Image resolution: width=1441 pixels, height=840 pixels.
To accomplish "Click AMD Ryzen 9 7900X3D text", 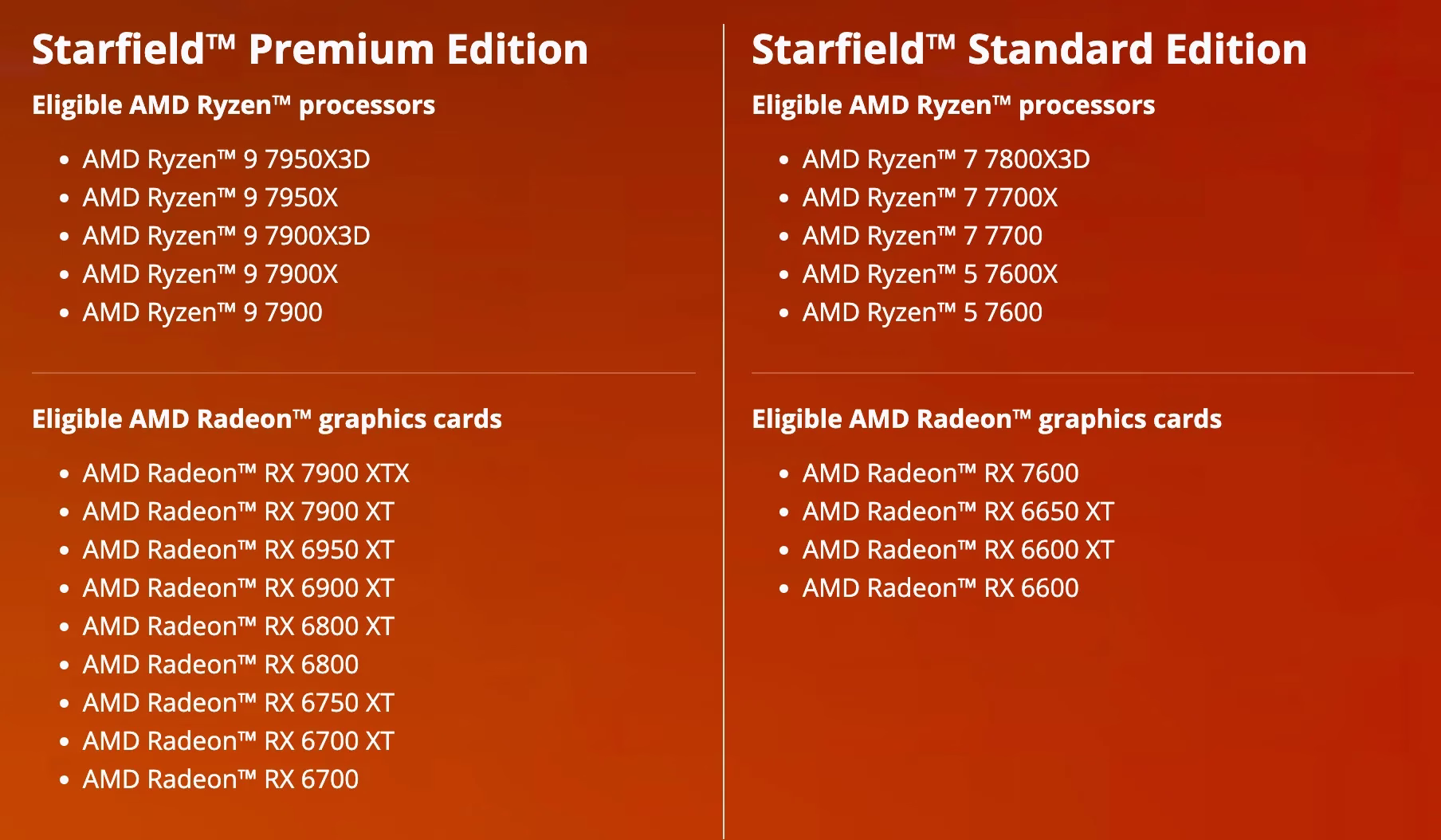I will click(226, 236).
